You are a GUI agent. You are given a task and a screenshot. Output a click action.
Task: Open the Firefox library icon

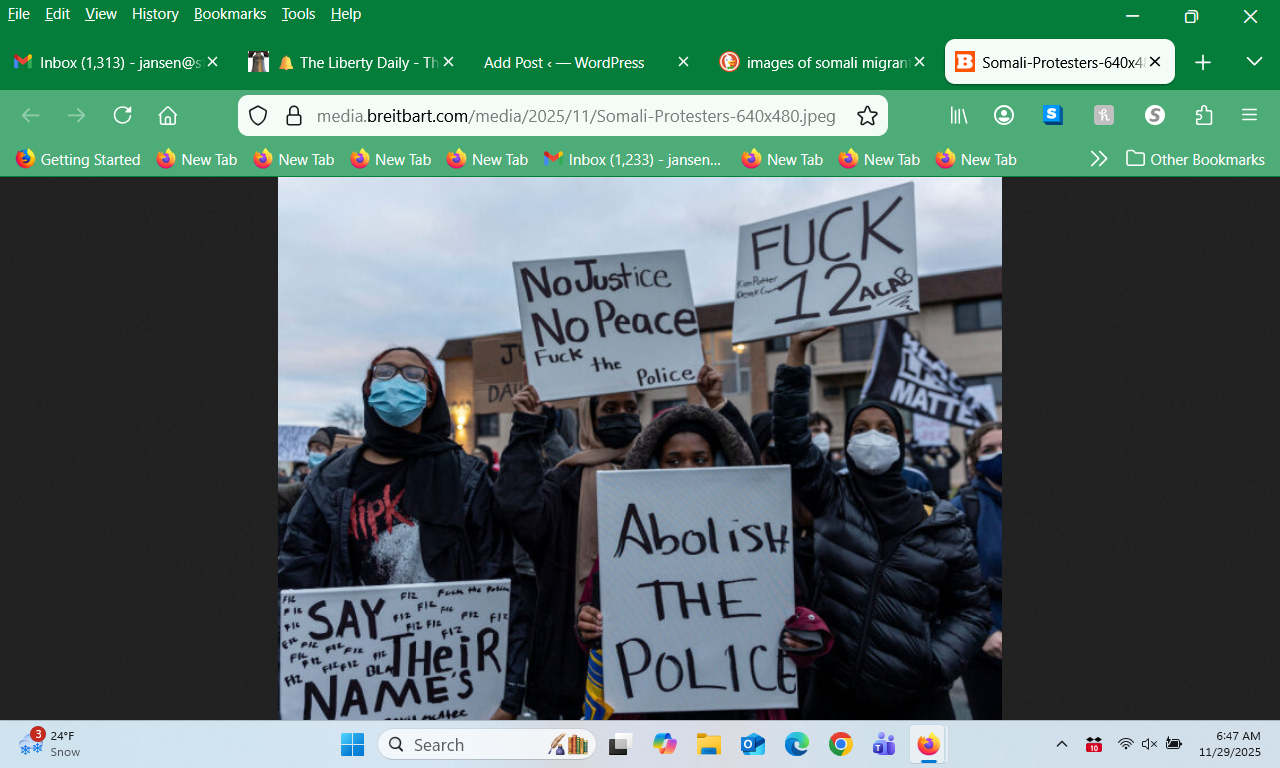click(x=958, y=115)
